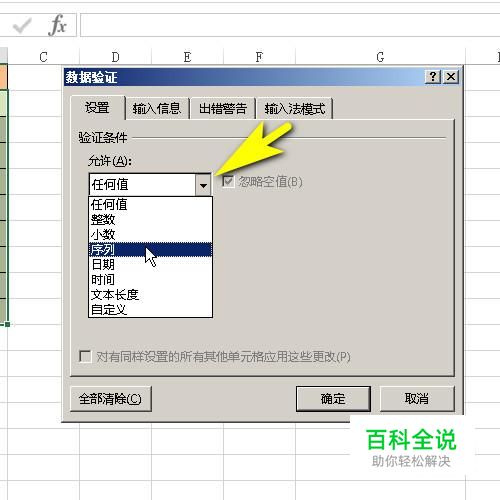Click the 全部清除(C) button
Viewport: 500px width, 500px height.
pyautogui.click(x=111, y=399)
